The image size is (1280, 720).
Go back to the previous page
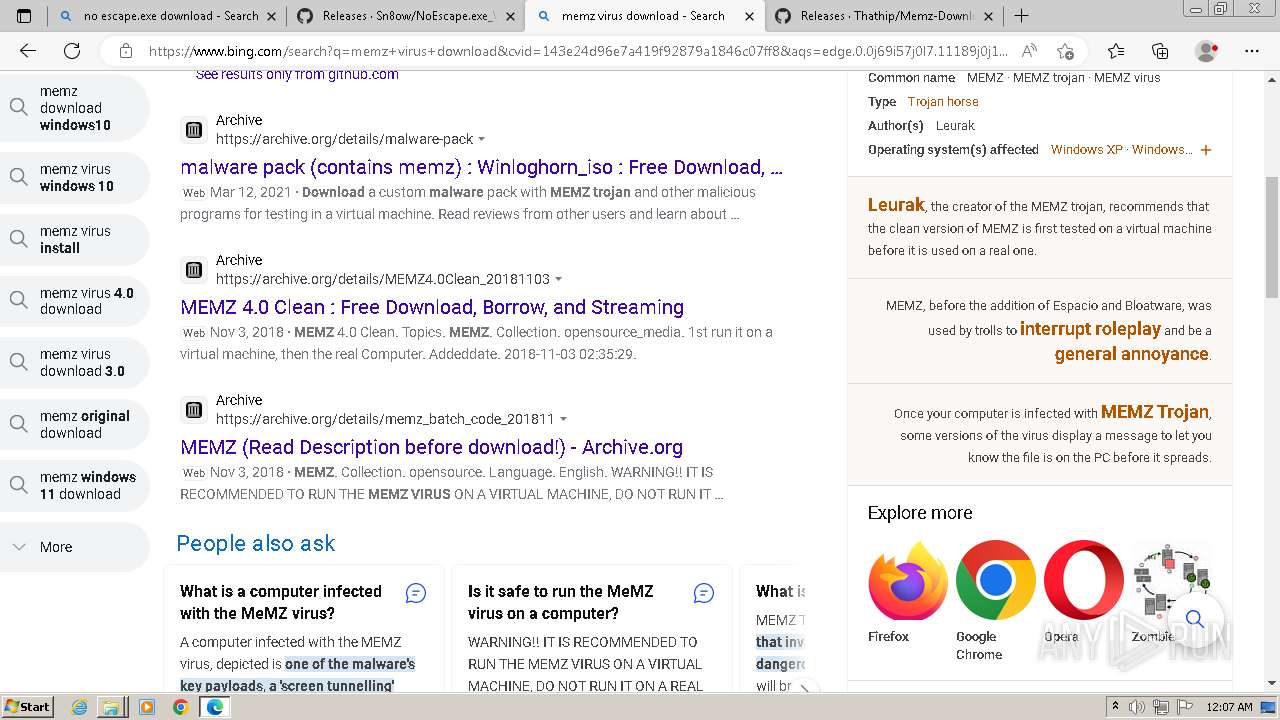pos(28,51)
